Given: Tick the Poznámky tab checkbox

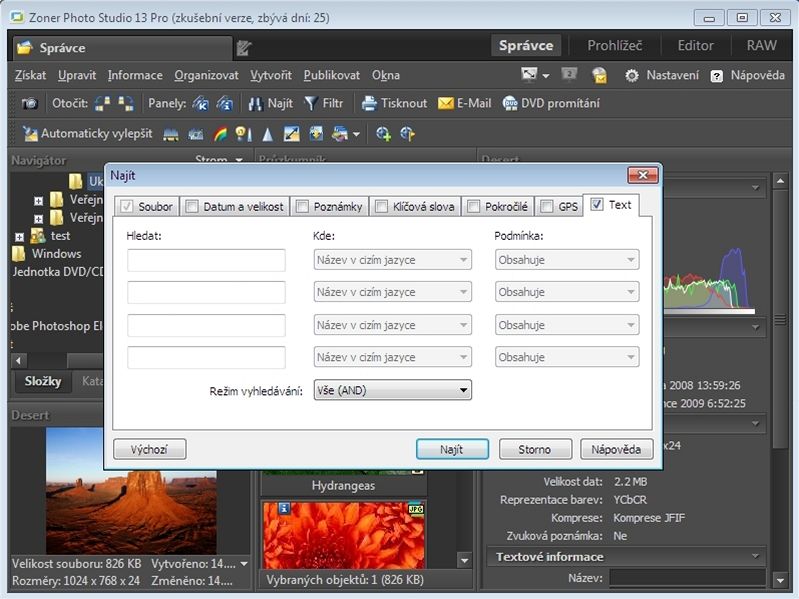Looking at the screenshot, I should coord(302,207).
